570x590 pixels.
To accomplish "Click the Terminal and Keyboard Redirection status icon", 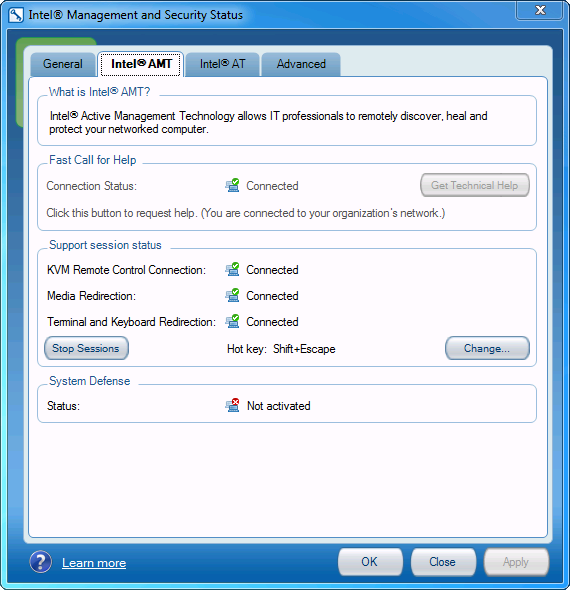I will click(233, 321).
